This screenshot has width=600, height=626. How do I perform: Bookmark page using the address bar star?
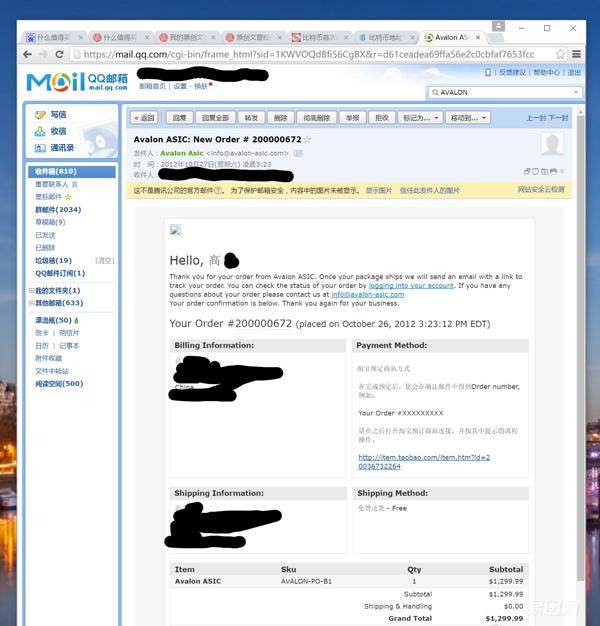click(561, 54)
